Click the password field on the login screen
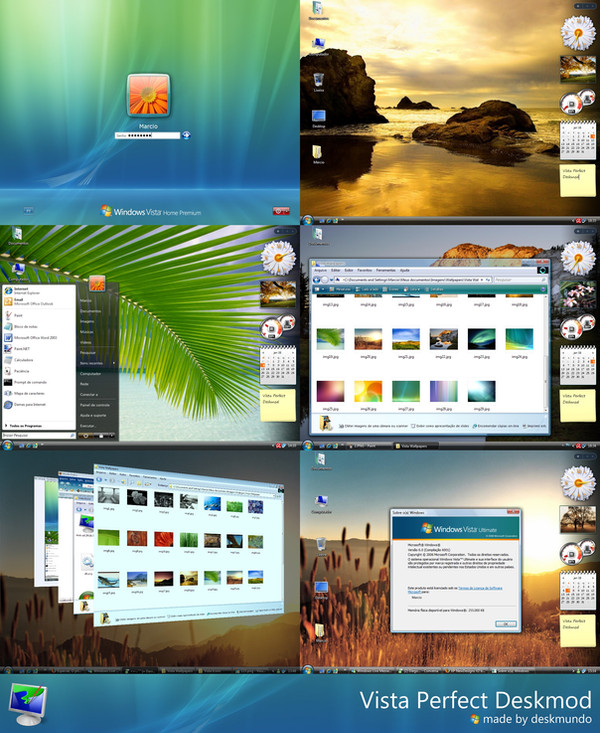The width and height of the screenshot is (600, 733). [147, 135]
